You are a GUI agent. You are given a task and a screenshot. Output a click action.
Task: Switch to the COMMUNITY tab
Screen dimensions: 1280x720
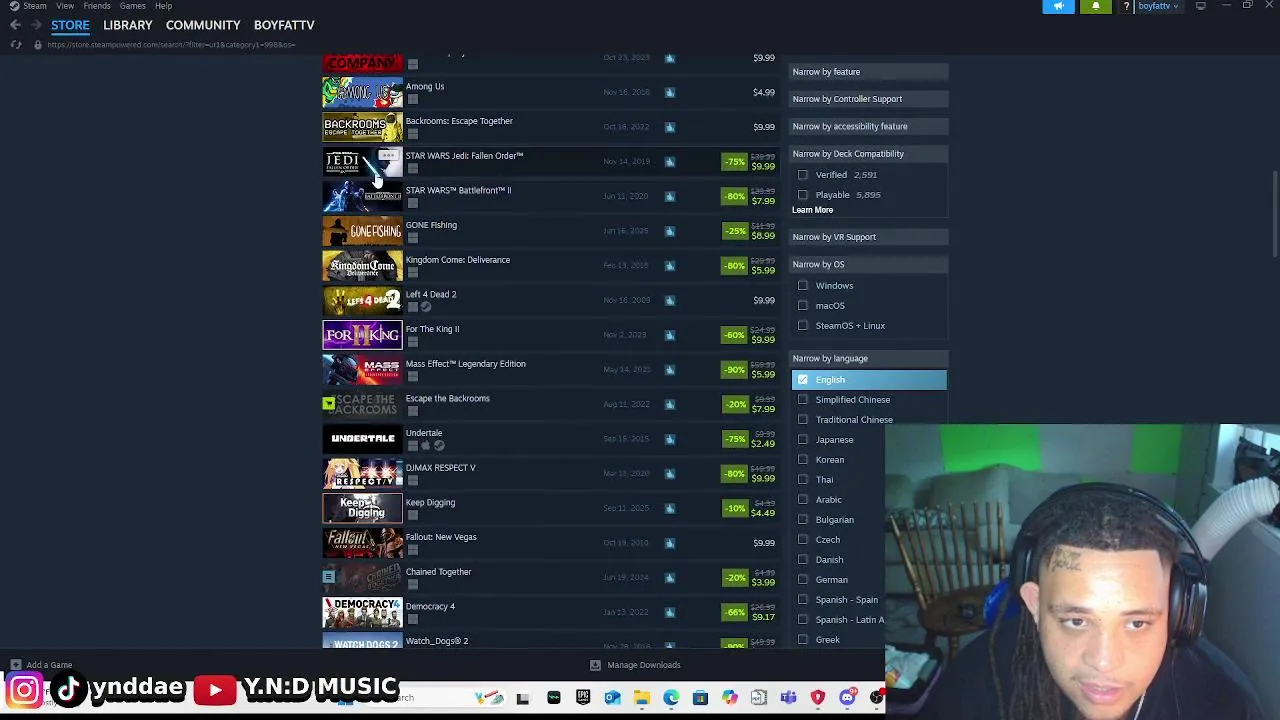point(203,25)
